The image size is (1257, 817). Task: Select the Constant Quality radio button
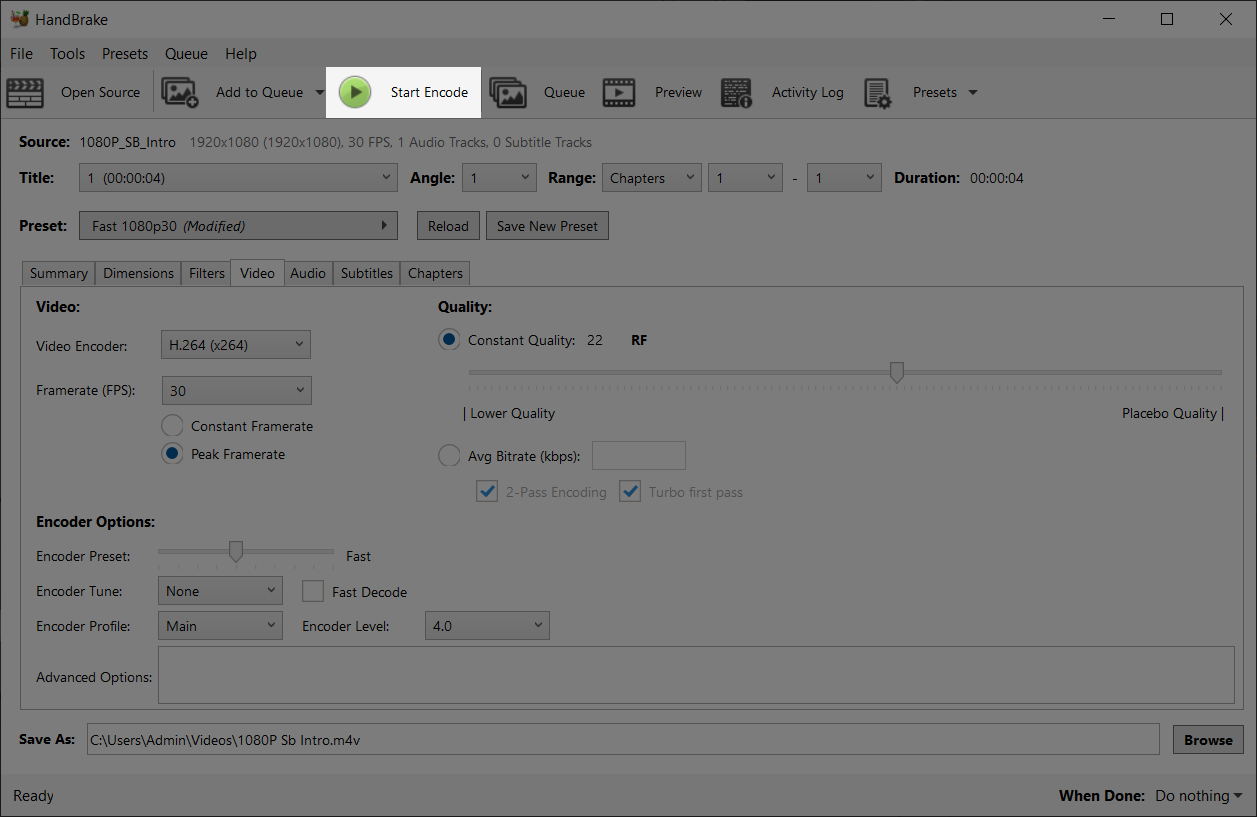(449, 340)
